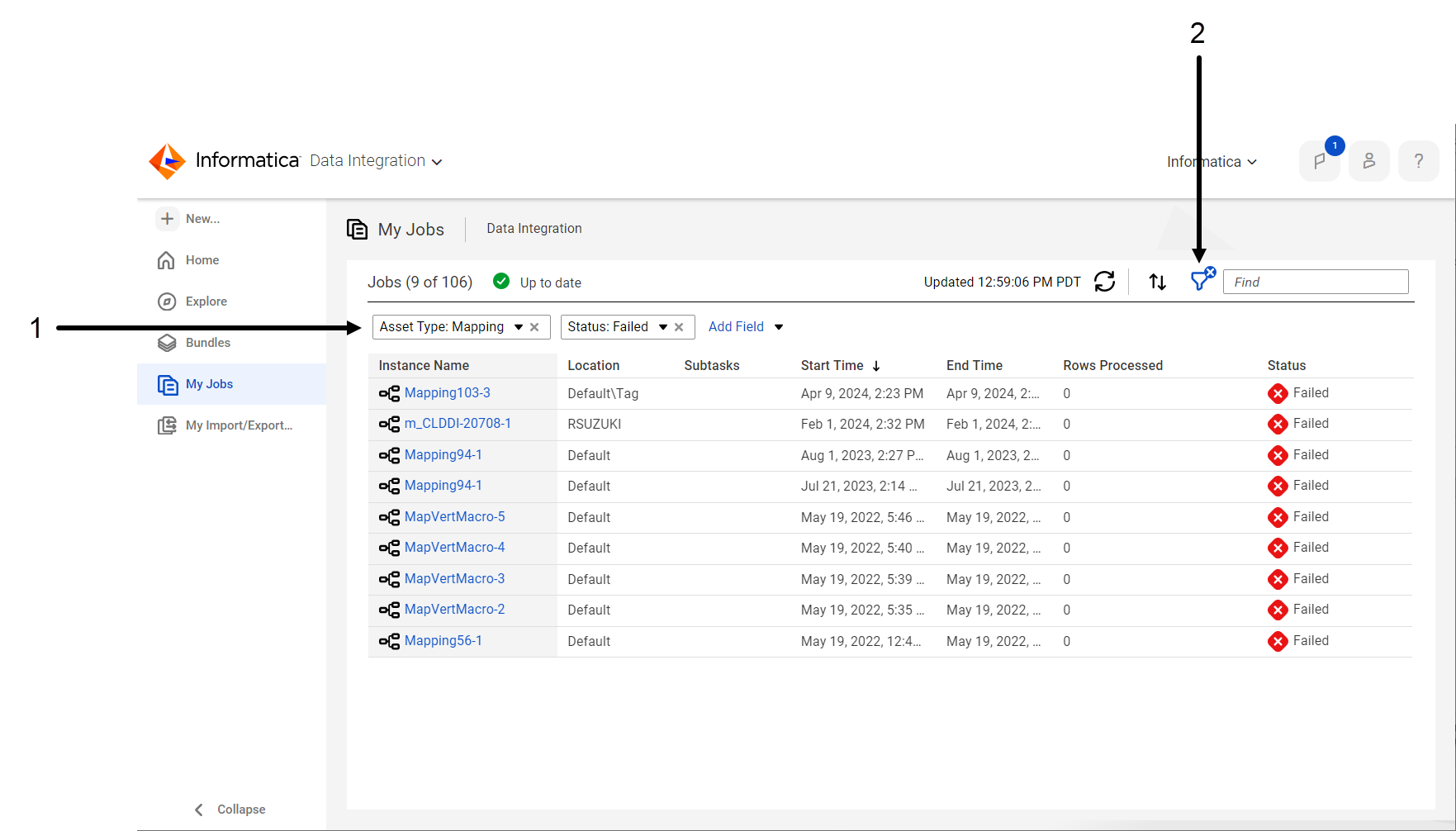Click Failed status icon for MapVertMacro-5
The image size is (1456, 831).
1278,518
